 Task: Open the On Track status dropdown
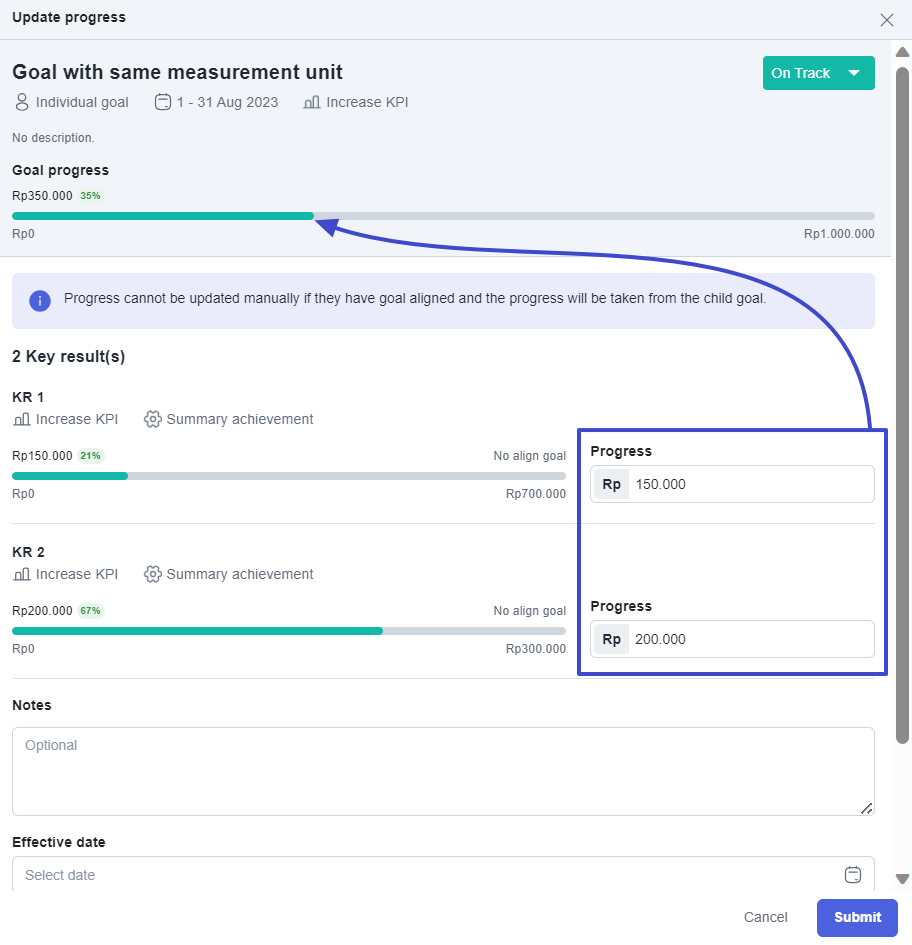818,73
